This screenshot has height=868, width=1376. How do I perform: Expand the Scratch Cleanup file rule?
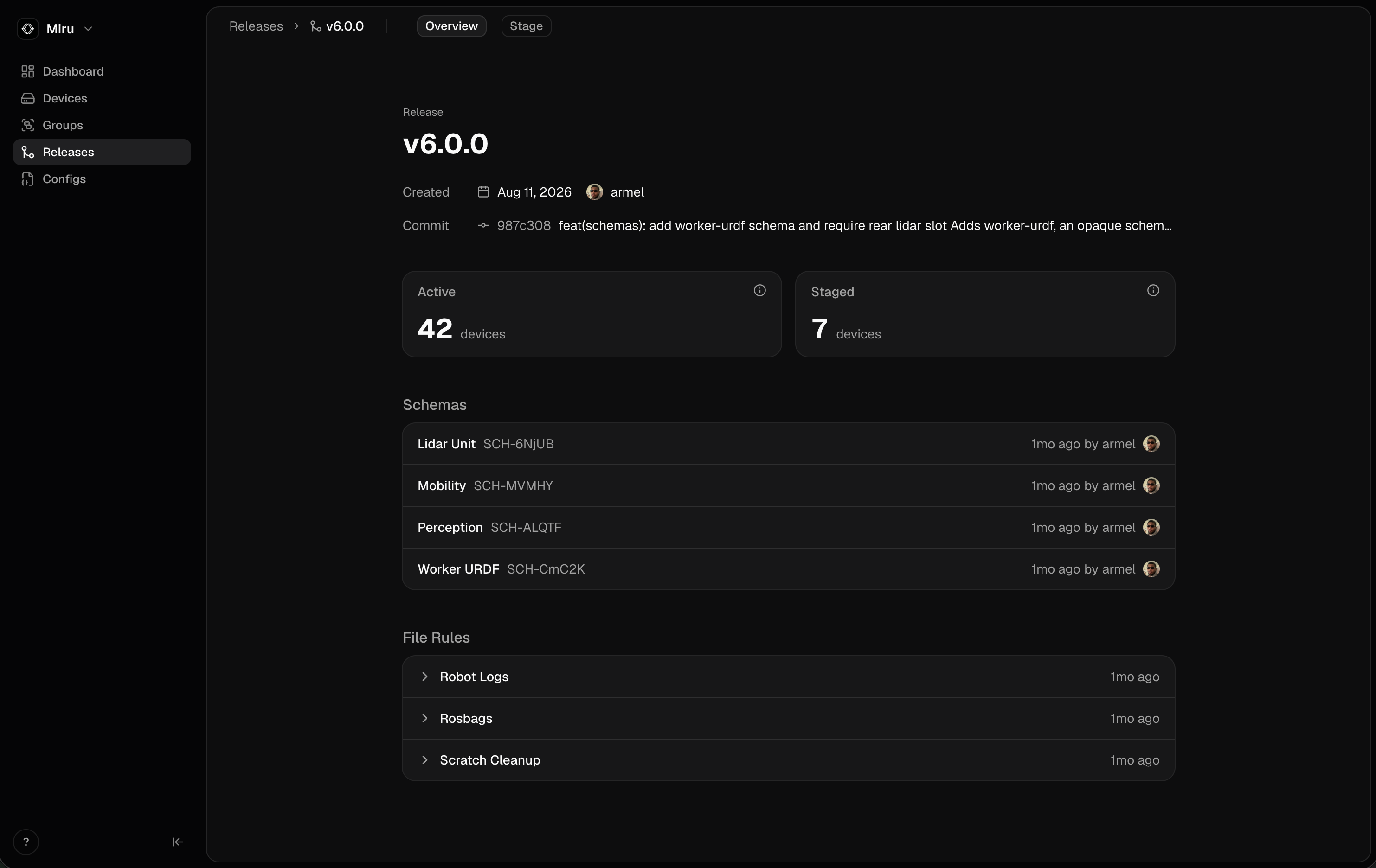pos(424,760)
